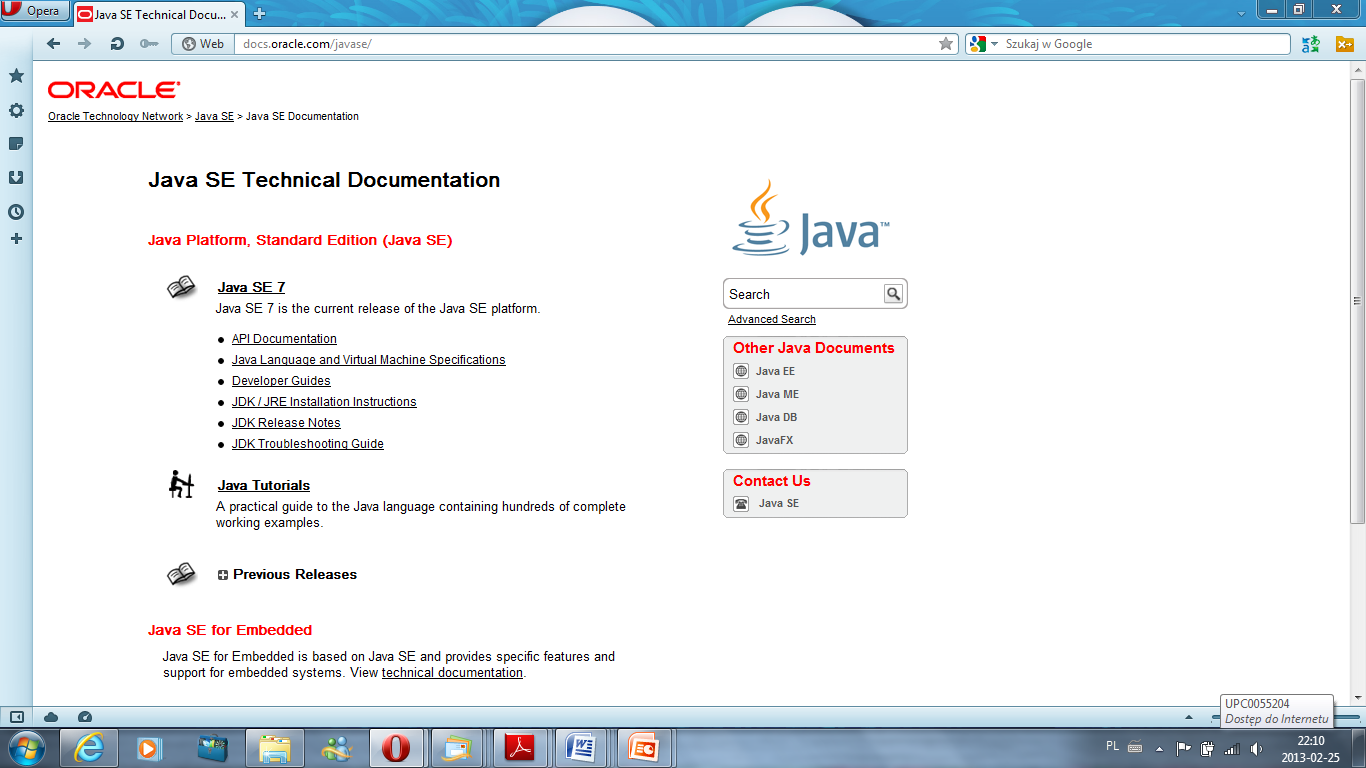
Task: Open the Advanced Search link
Action: tap(772, 319)
